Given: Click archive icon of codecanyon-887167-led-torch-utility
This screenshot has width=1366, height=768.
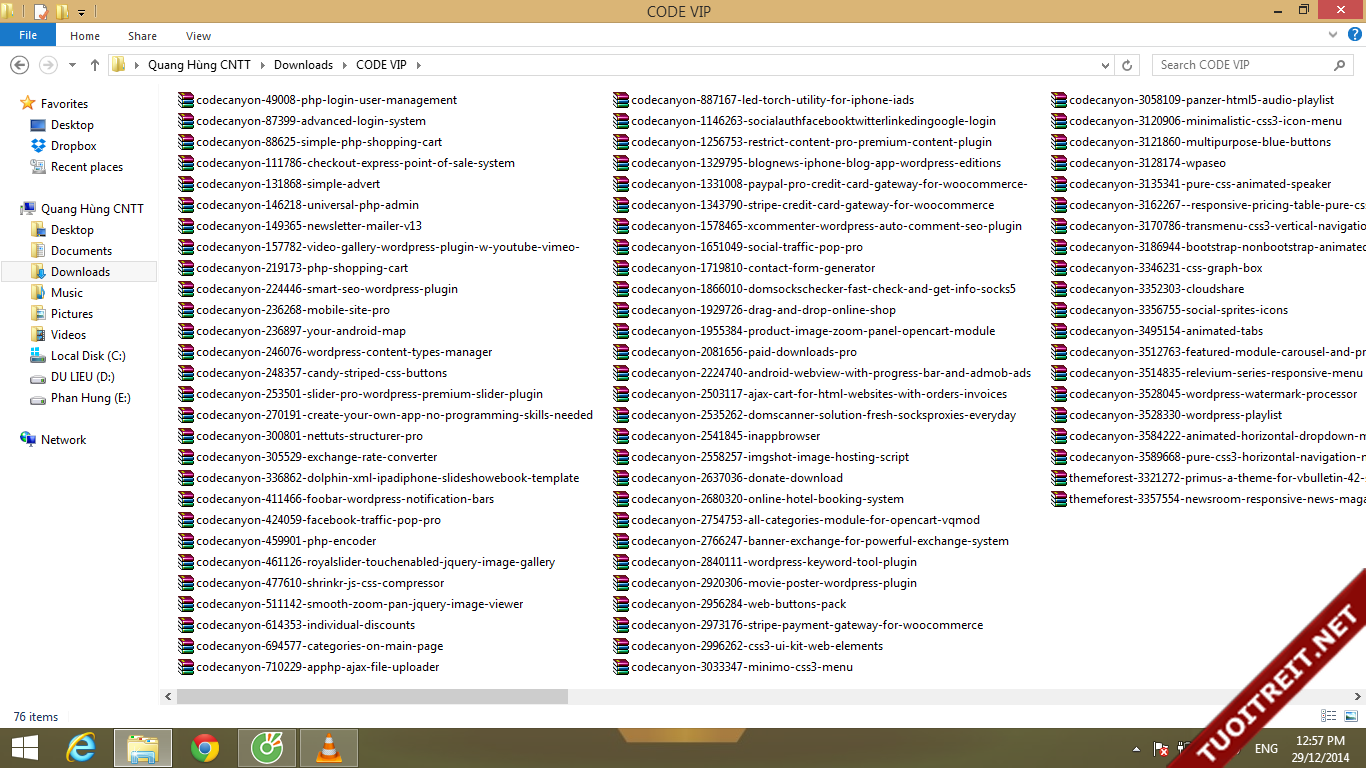Looking at the screenshot, I should [621, 99].
